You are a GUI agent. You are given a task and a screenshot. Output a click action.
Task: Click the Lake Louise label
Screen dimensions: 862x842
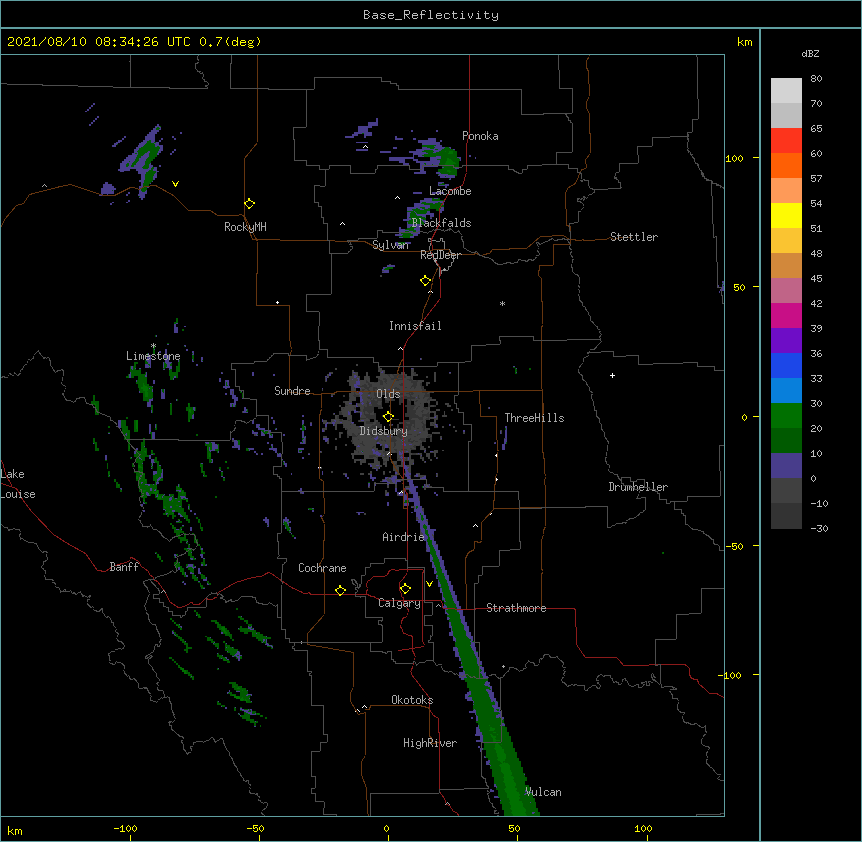tap(18, 484)
